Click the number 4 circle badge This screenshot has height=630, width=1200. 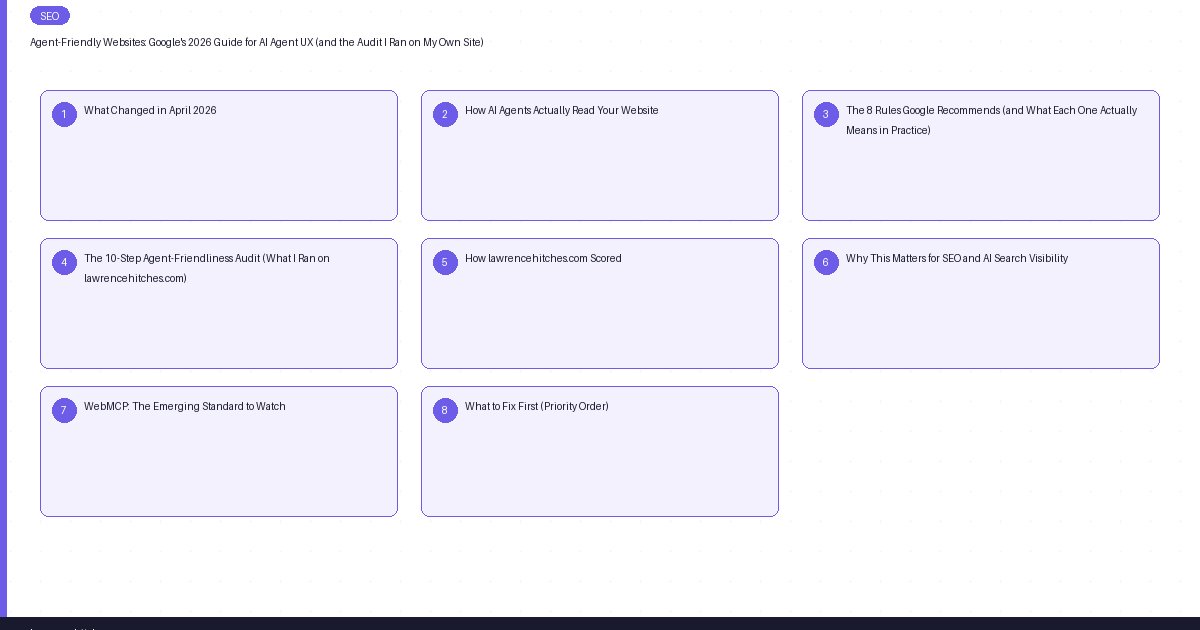(x=64, y=262)
